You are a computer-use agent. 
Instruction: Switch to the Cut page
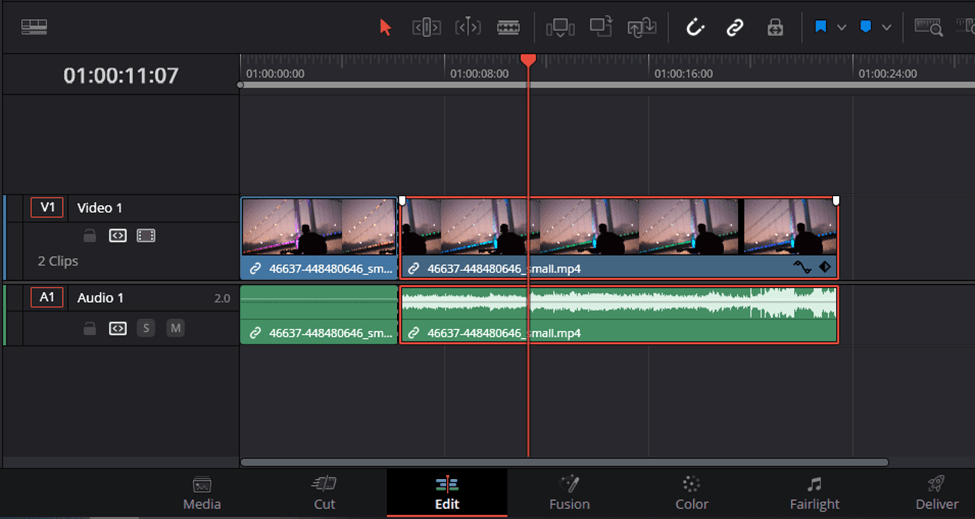324,493
